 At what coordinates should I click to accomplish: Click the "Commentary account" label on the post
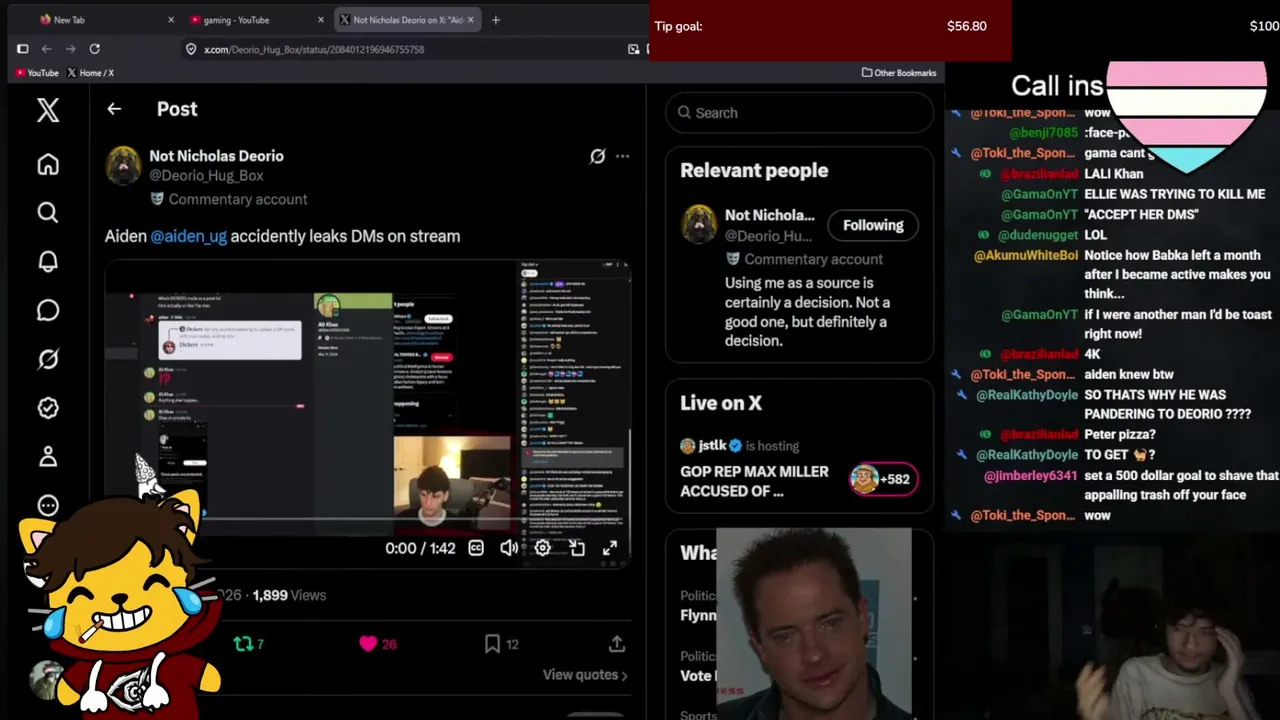pyautogui.click(x=238, y=199)
